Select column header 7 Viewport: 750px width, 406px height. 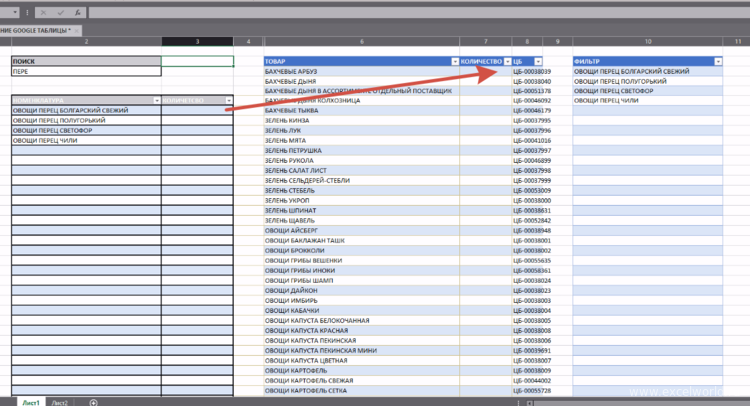[485, 42]
